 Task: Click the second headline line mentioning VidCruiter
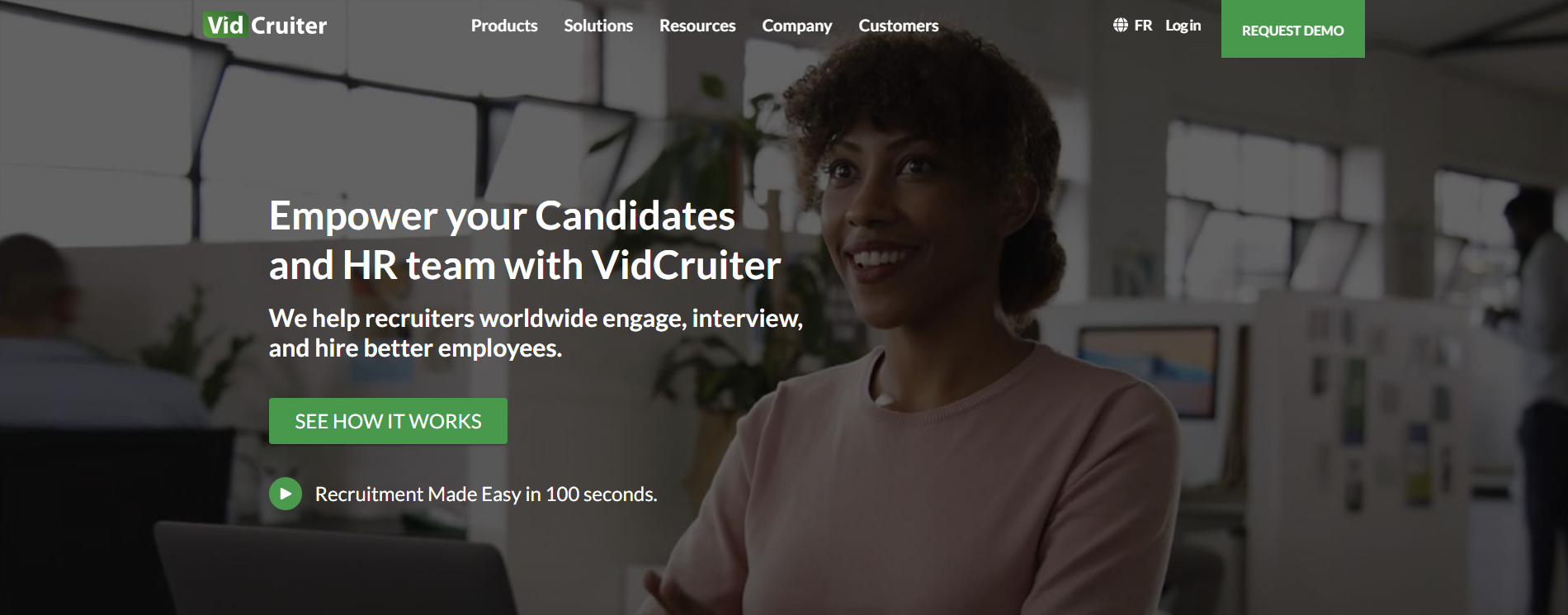[525, 266]
